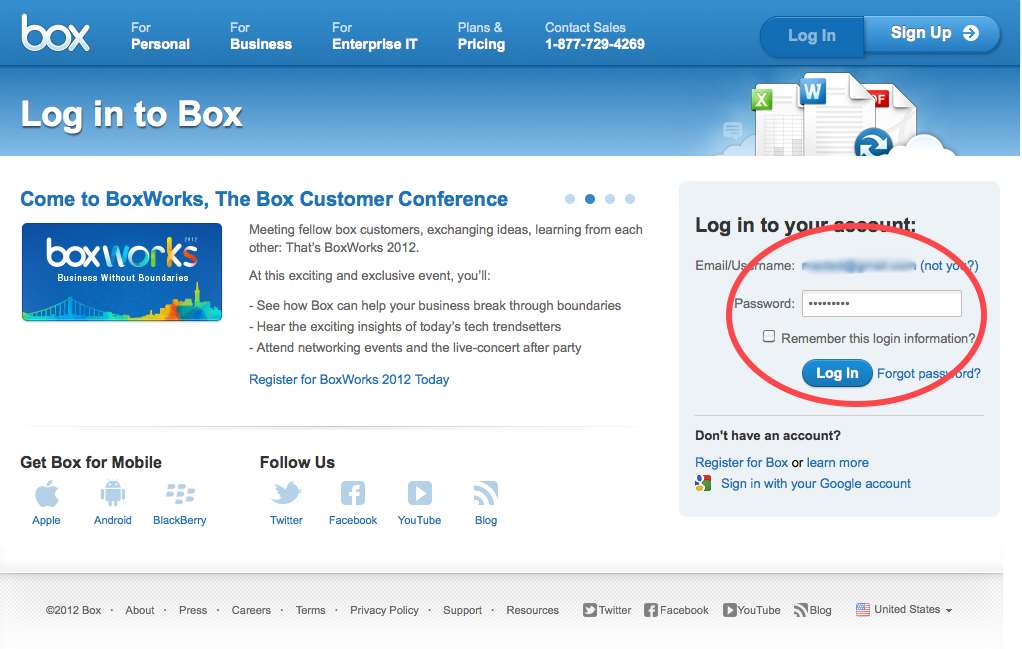
Task: Select the second carousel slide dot
Action: pyautogui.click(x=590, y=199)
